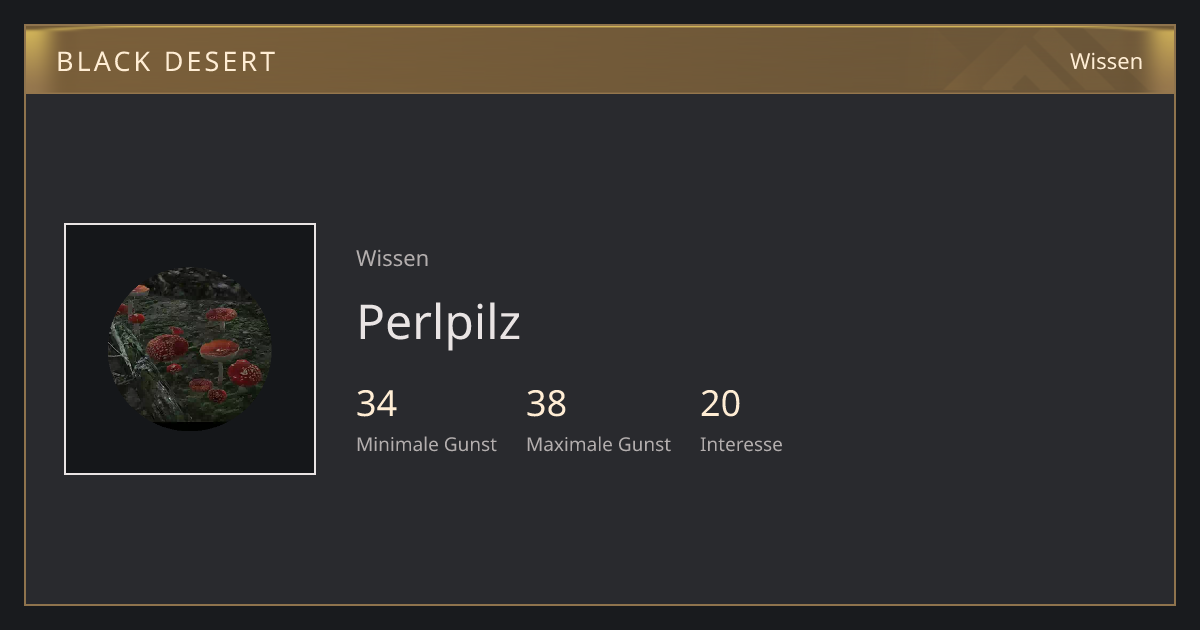Click the gold header banner center
The width and height of the screenshot is (1200, 630).
point(600,61)
